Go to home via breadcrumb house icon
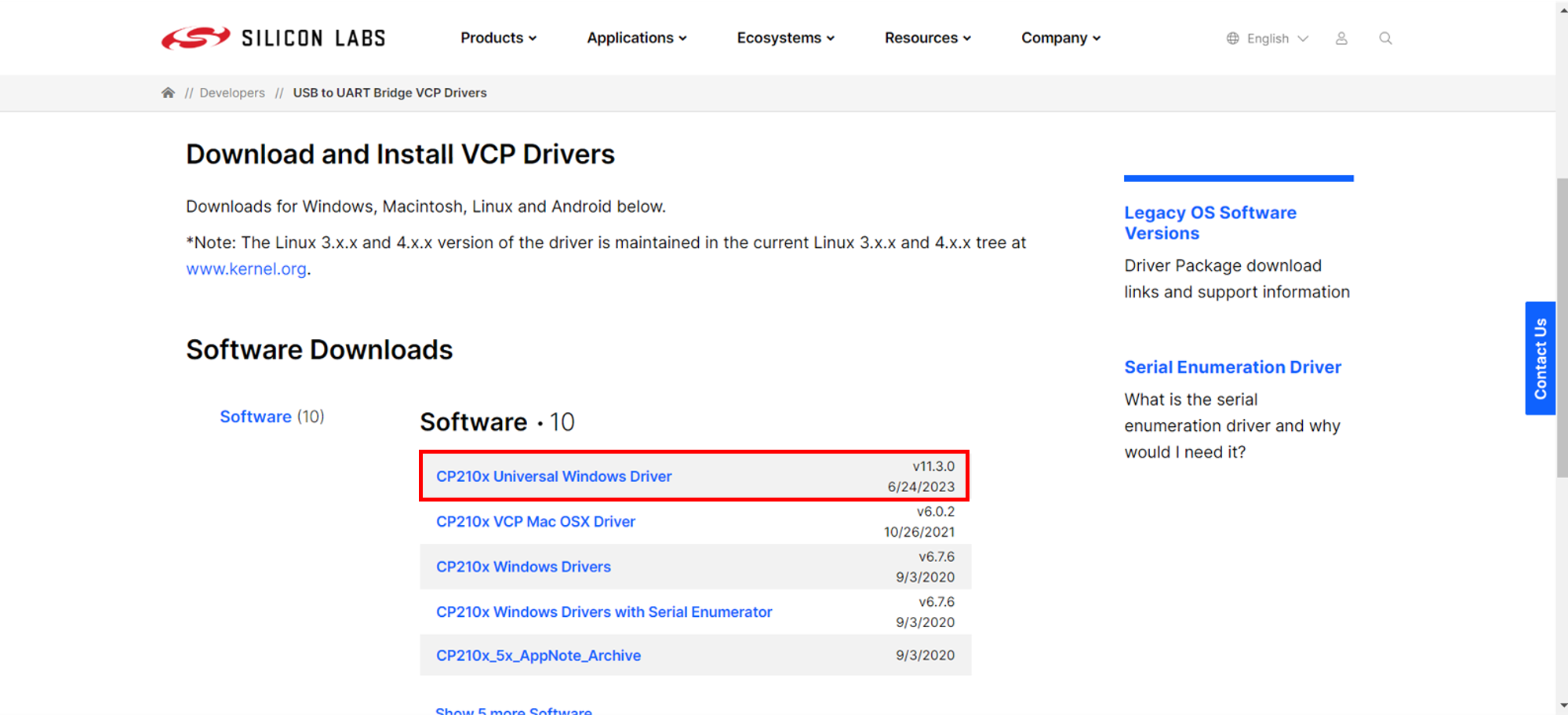 (x=168, y=93)
